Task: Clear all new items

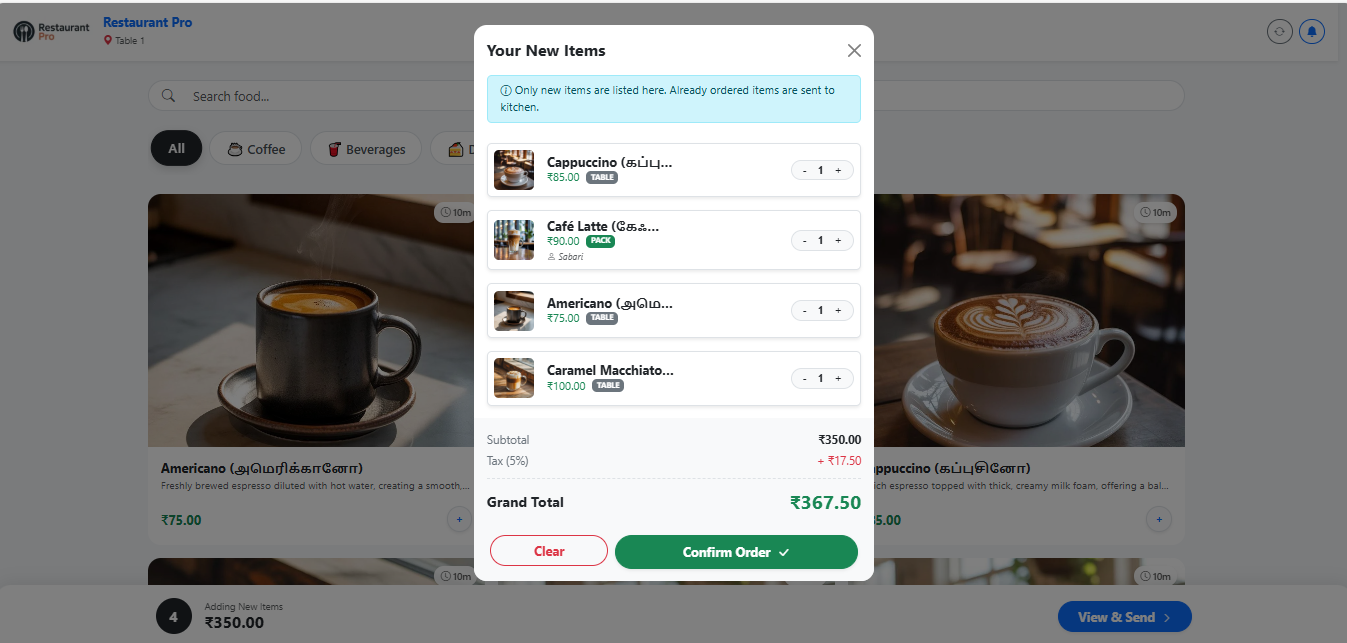Action: point(549,551)
